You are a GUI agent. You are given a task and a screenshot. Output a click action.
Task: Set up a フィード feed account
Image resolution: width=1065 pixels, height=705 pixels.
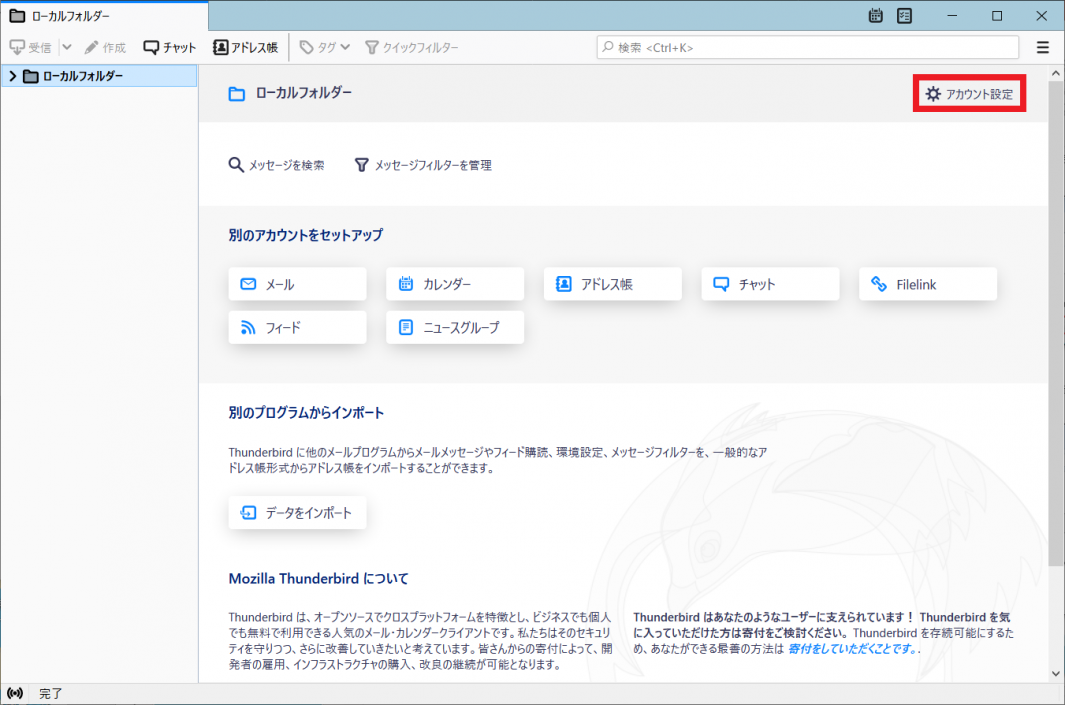[x=297, y=327]
